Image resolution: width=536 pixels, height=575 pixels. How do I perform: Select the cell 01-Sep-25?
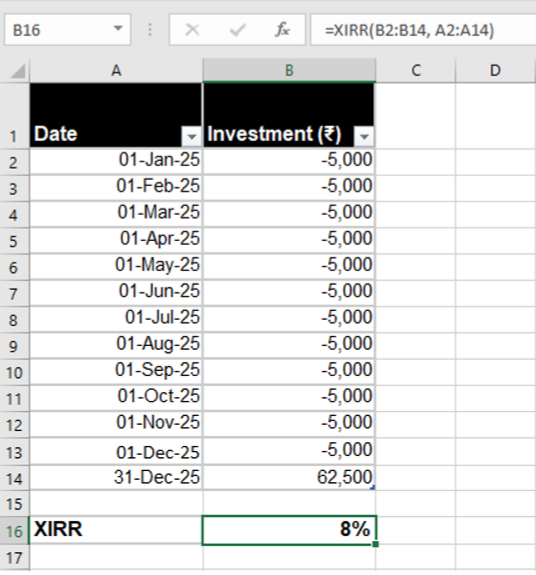pos(116,372)
